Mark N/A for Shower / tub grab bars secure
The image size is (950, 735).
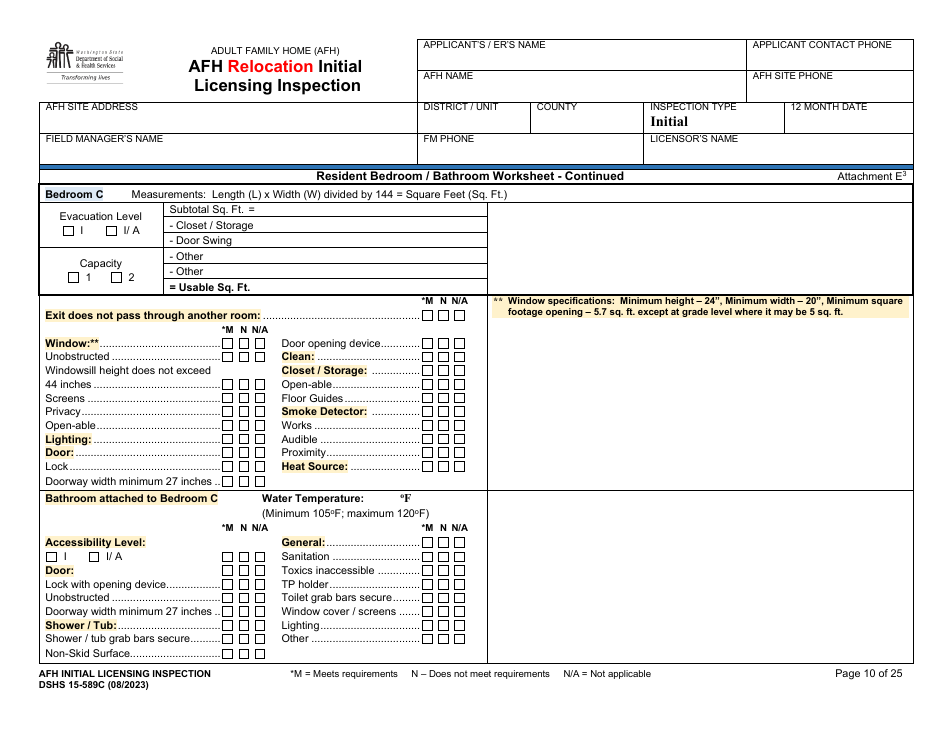point(258,639)
